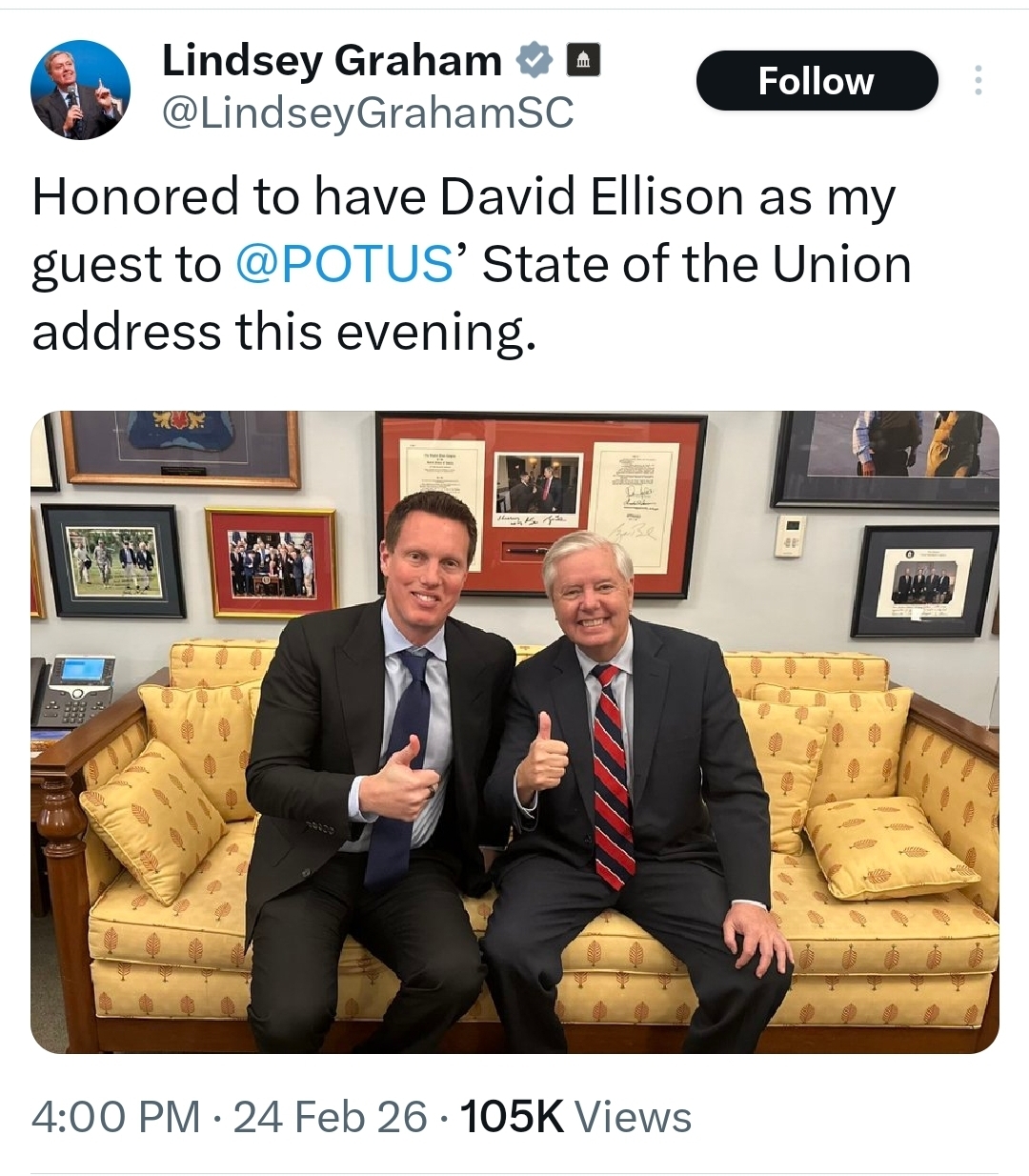The width and height of the screenshot is (1029, 1176).
Task: Open the @LindseyGrahamSC handle link
Action: coord(368,113)
